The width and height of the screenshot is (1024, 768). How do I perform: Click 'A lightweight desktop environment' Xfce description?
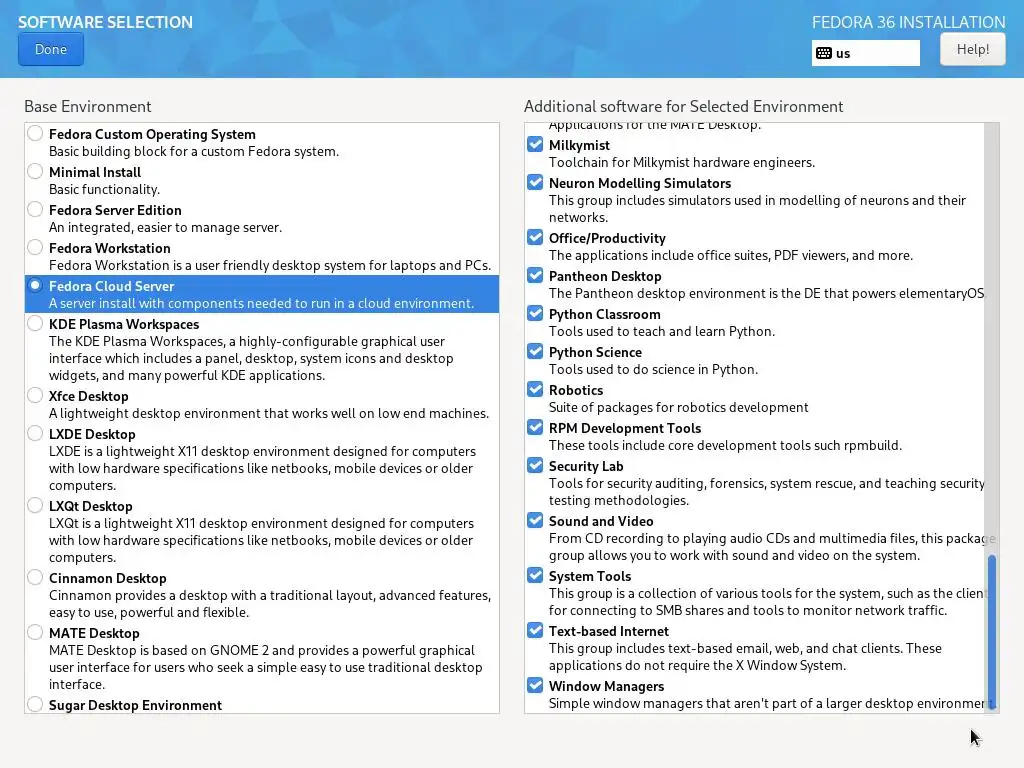(x=268, y=413)
